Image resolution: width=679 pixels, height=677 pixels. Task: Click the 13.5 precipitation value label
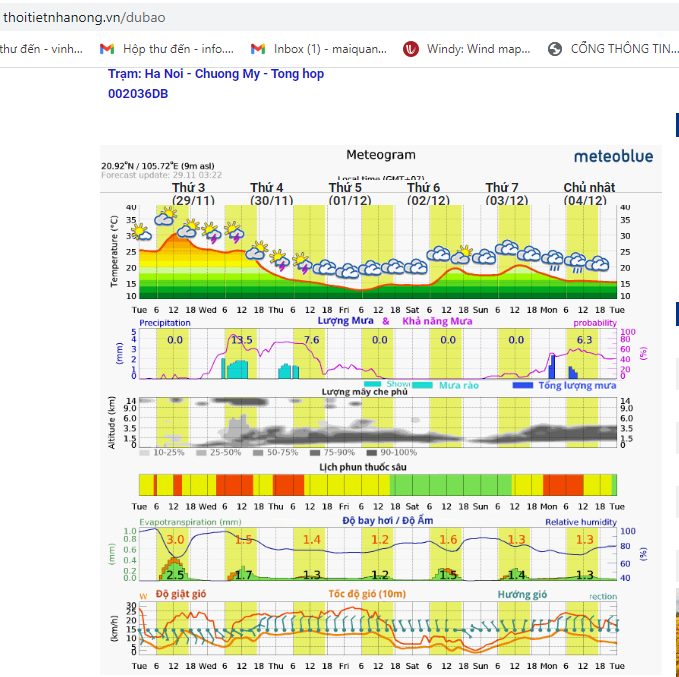point(242,340)
